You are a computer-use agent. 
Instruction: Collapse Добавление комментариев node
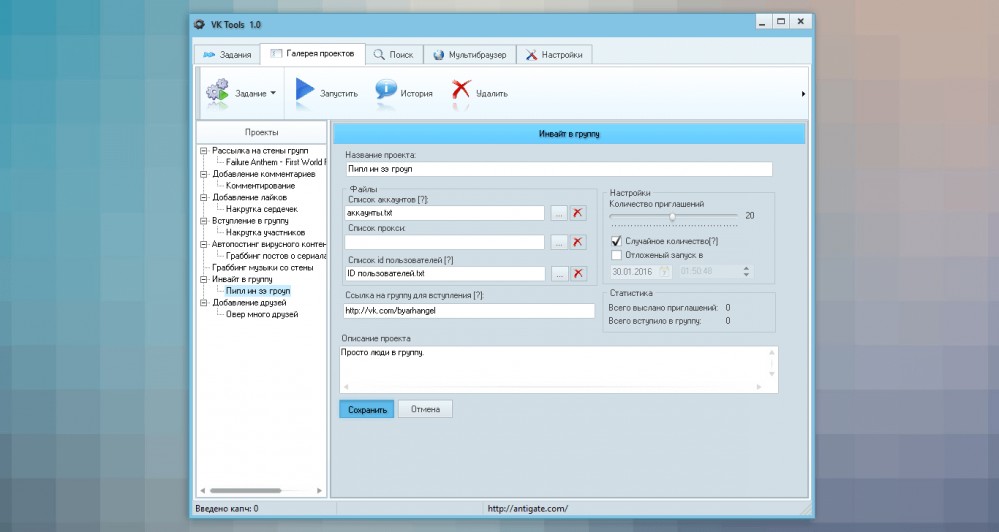[x=204, y=174]
